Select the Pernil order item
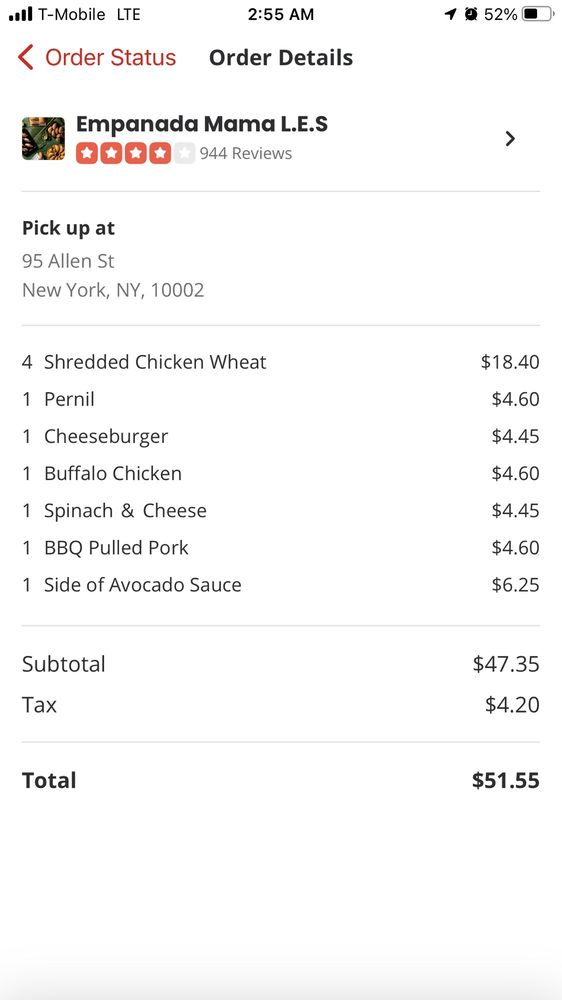Viewport: 562px width, 1000px height. pos(281,399)
